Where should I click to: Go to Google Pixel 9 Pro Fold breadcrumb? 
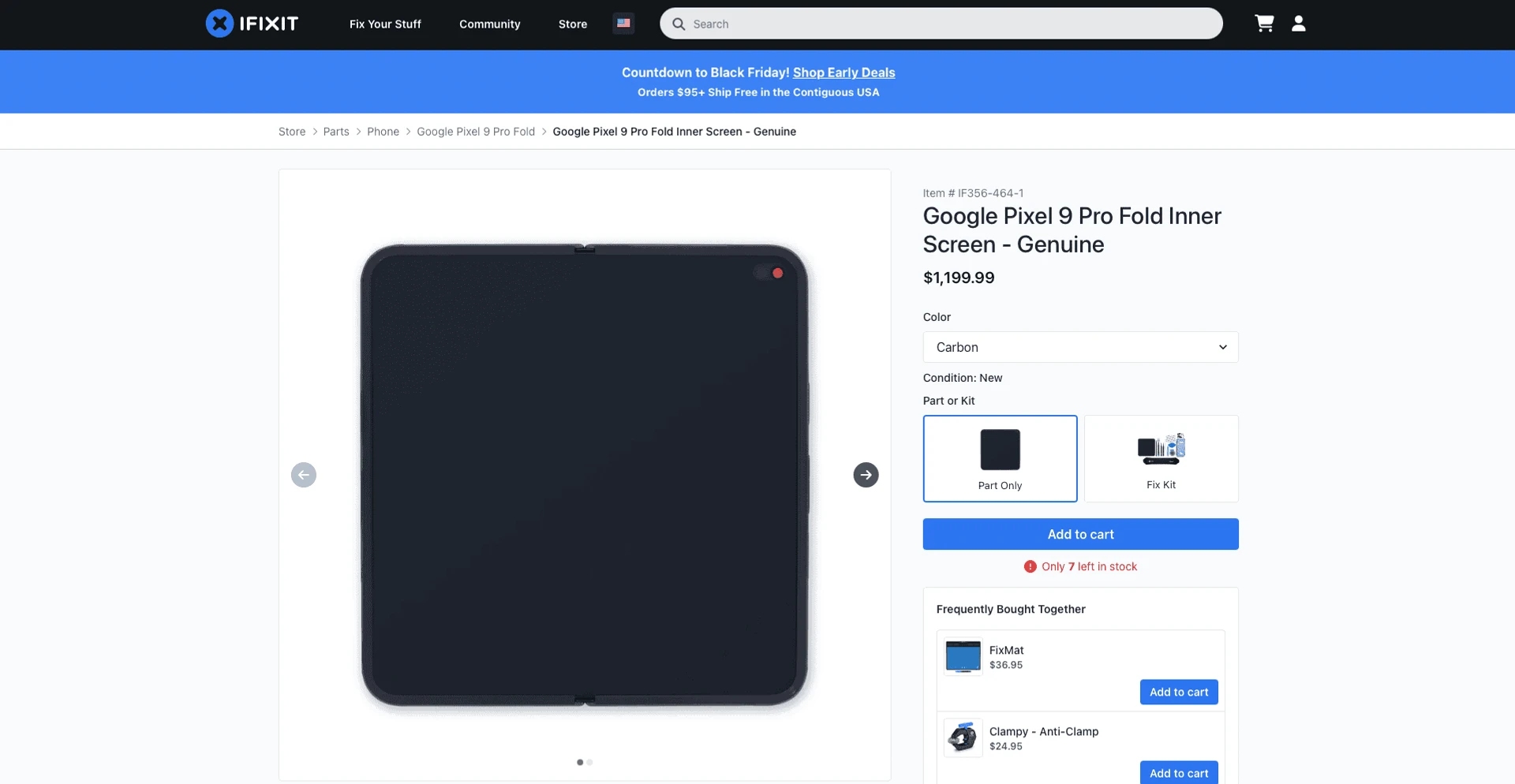(476, 132)
